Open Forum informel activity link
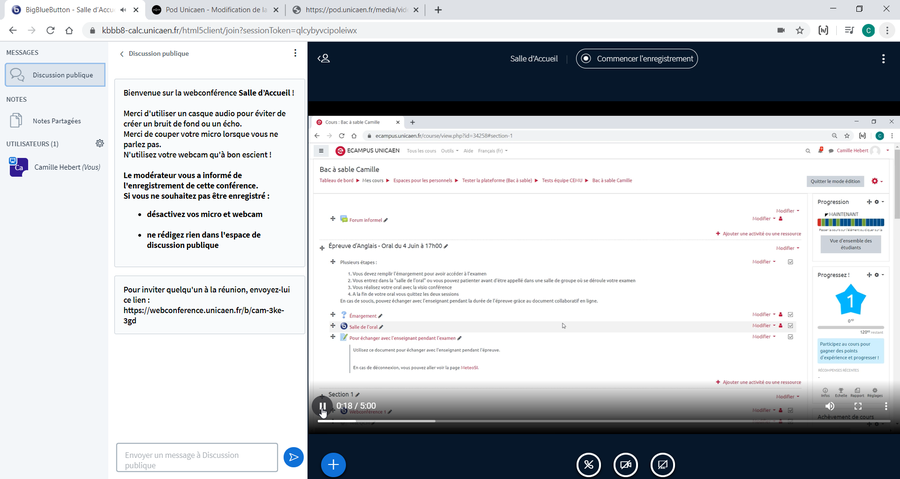 366,220
